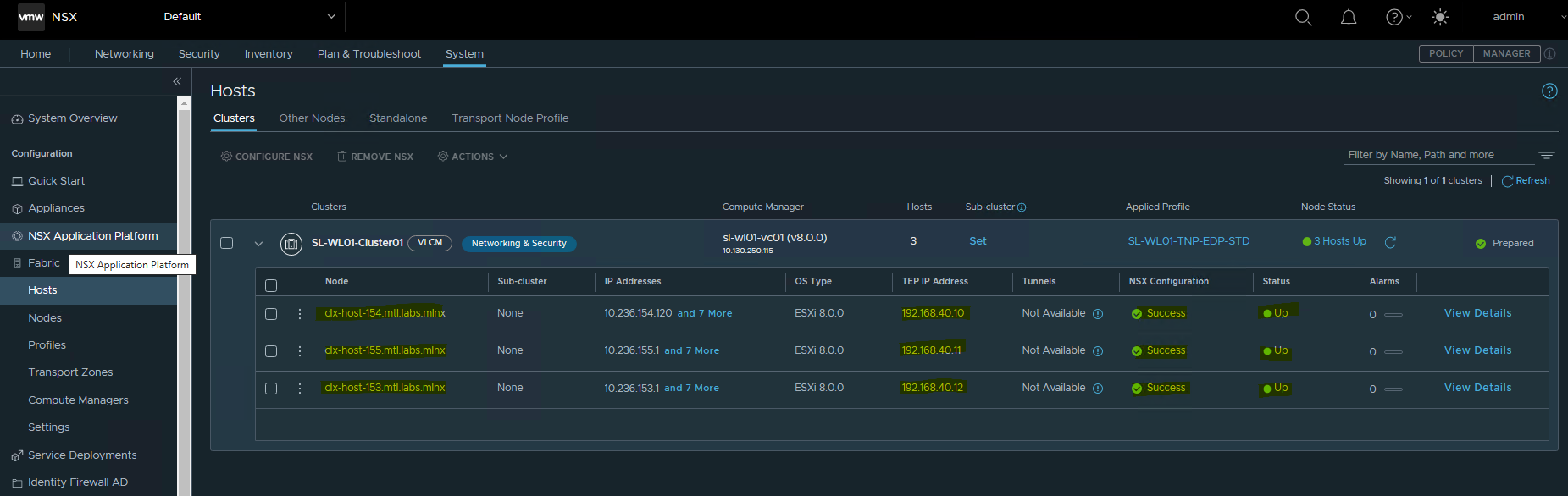1568x496 pixels.
Task: Check the clx-host-155 row checkbox
Action: click(x=271, y=351)
